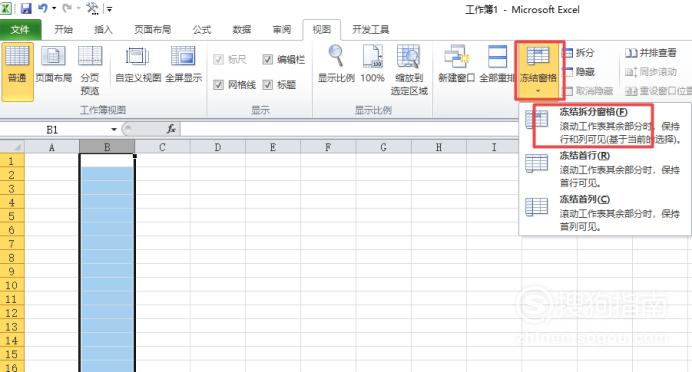Viewport: 692px width, 372px height.
Task: Select column F header
Action: click(328, 147)
